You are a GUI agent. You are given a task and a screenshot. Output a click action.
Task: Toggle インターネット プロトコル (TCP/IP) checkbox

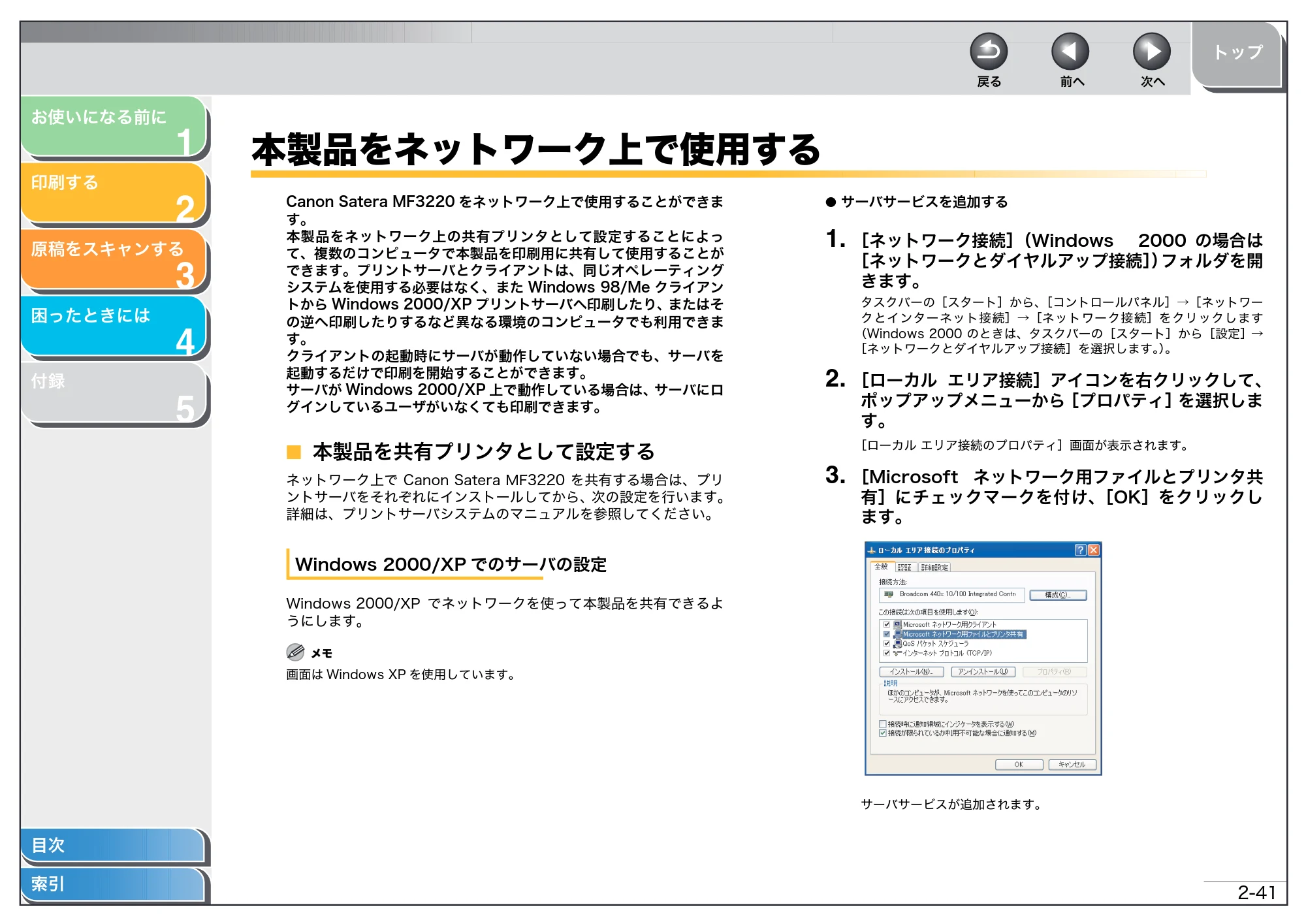click(887, 653)
